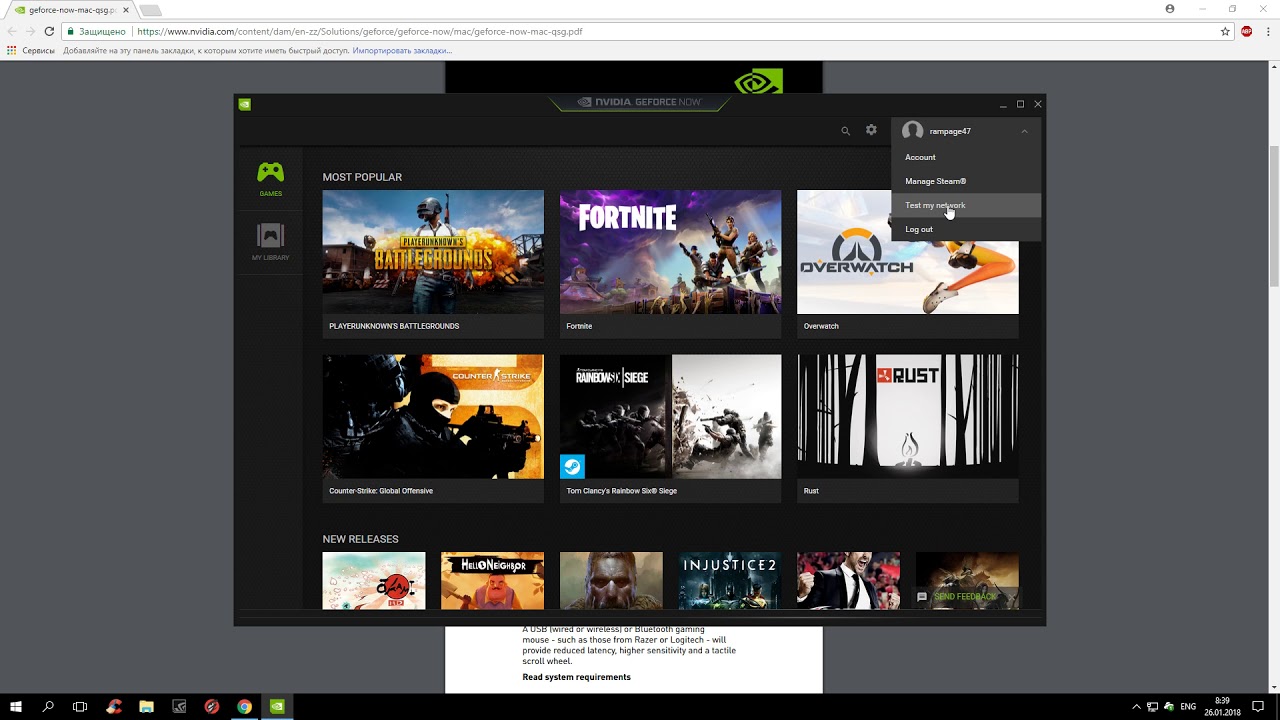Open the Okami HD new release thumbnail

click(373, 580)
